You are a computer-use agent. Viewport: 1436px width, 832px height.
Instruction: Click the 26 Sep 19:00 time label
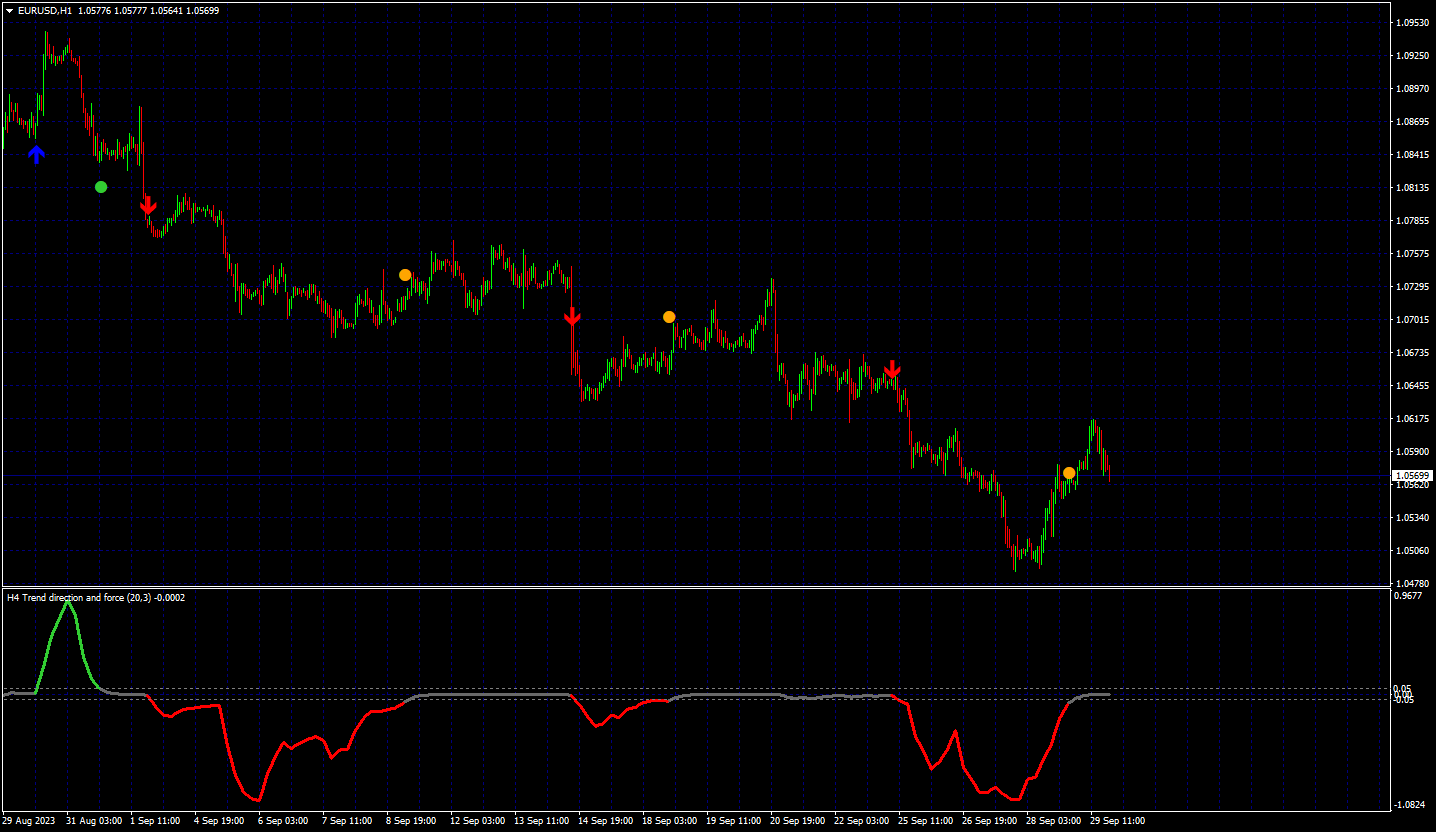(x=990, y=820)
